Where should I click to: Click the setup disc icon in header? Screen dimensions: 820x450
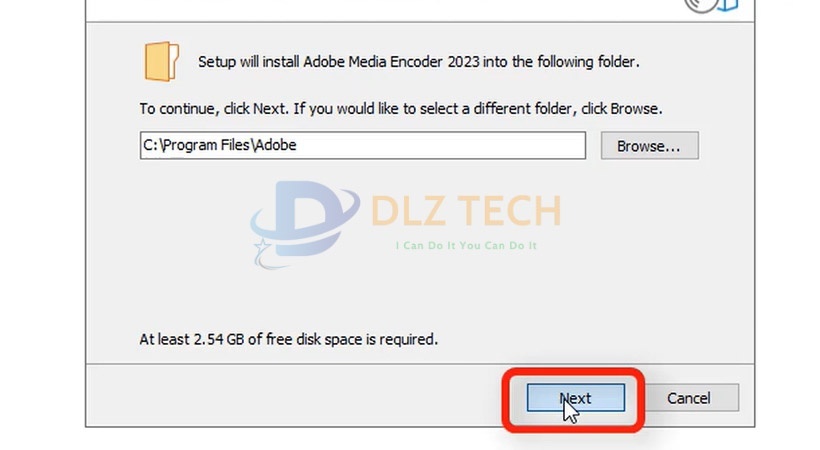pyautogui.click(x=704, y=4)
